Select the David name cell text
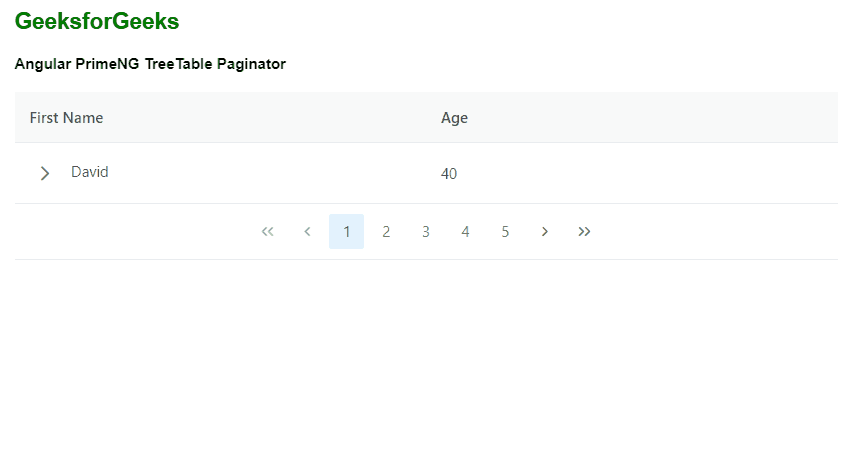Viewport: 845px width, 458px height. pos(90,172)
